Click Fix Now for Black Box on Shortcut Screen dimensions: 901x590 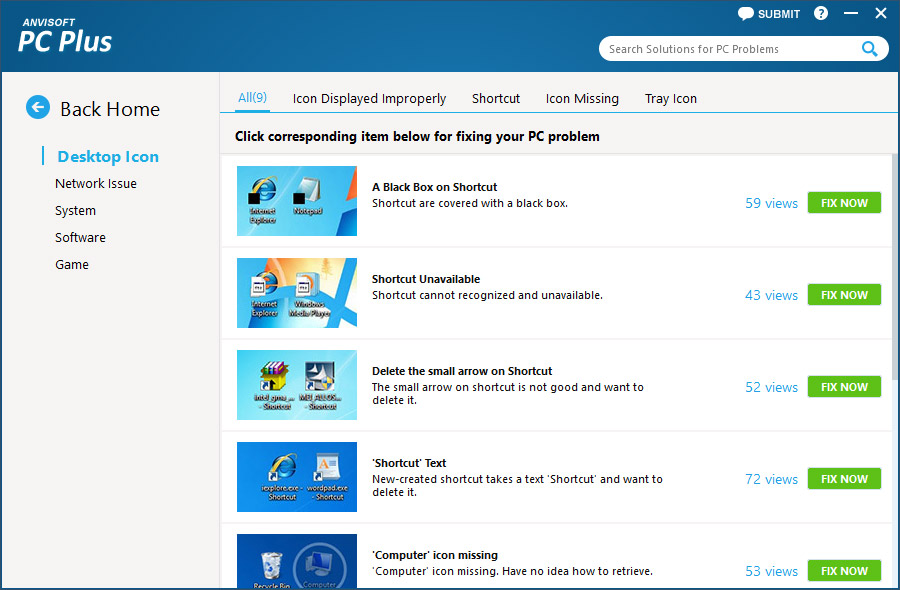tap(844, 203)
